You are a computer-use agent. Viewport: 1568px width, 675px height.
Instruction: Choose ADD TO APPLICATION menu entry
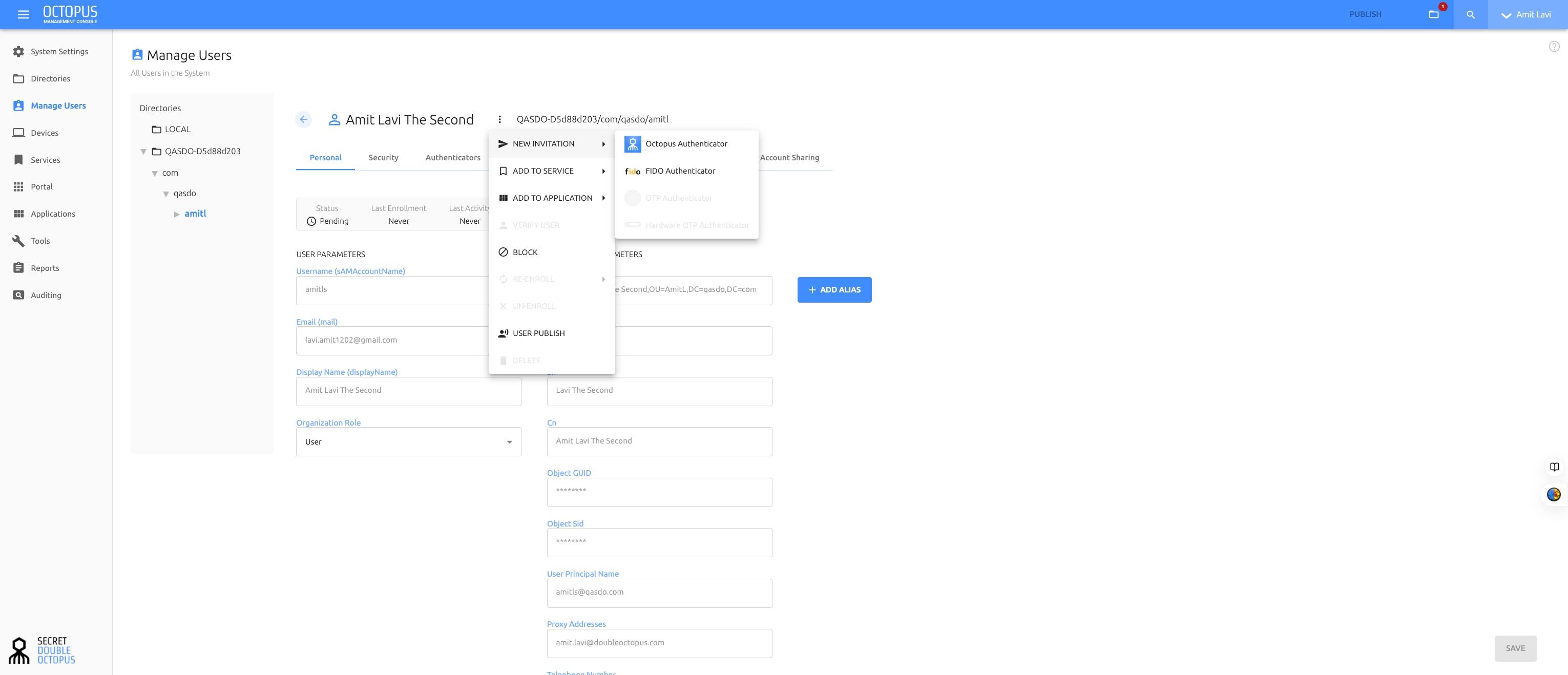point(552,198)
